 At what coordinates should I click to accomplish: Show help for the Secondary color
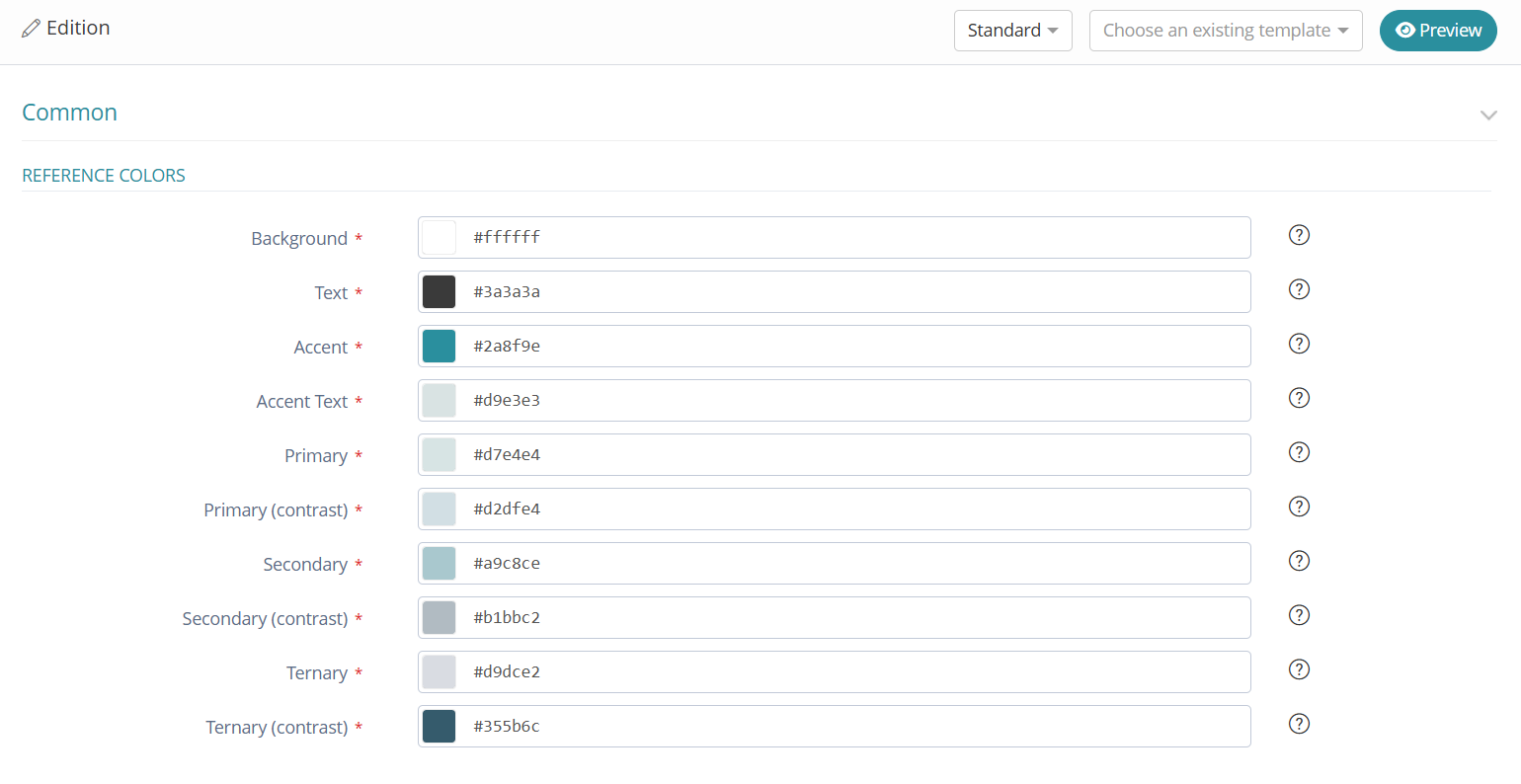(x=1299, y=561)
